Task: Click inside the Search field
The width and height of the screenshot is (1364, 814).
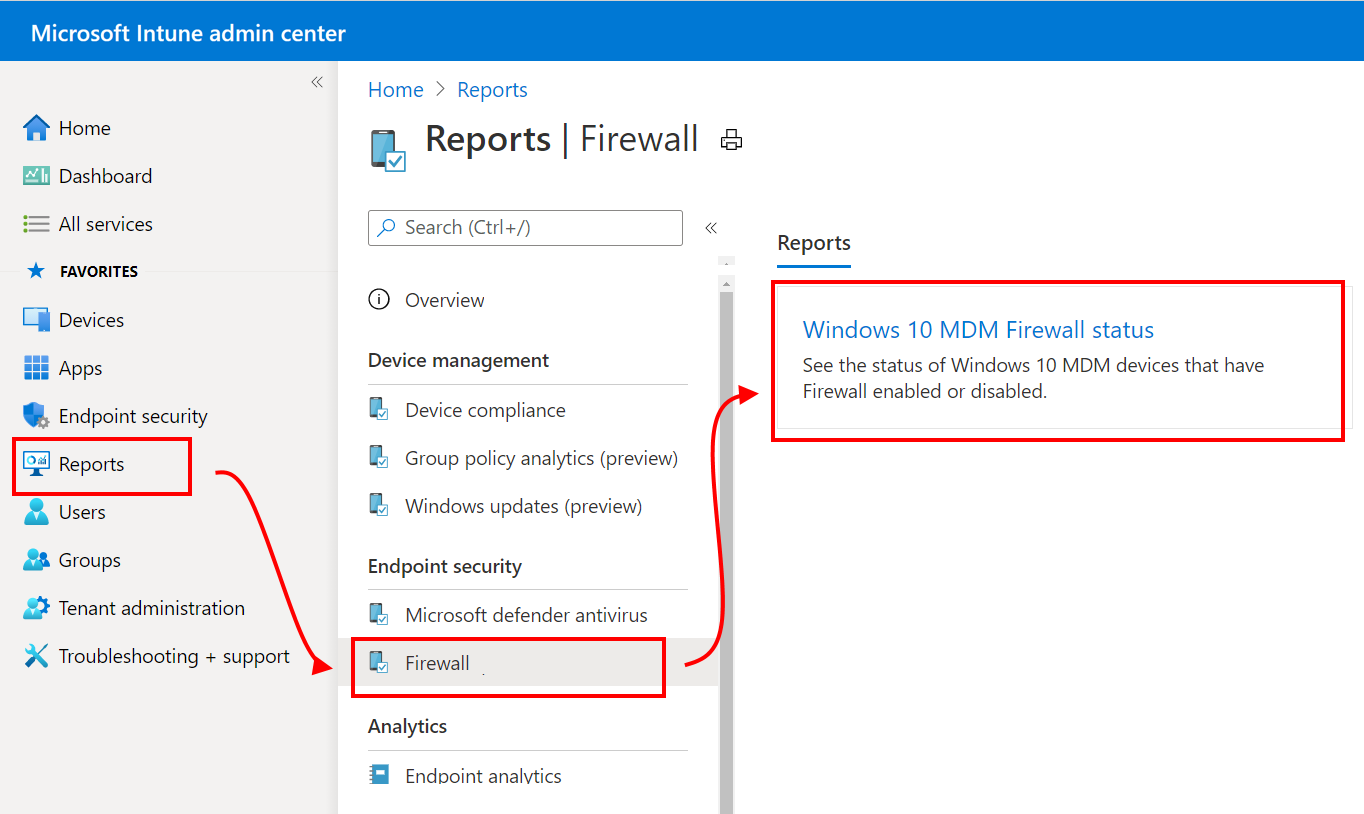Action: point(525,227)
